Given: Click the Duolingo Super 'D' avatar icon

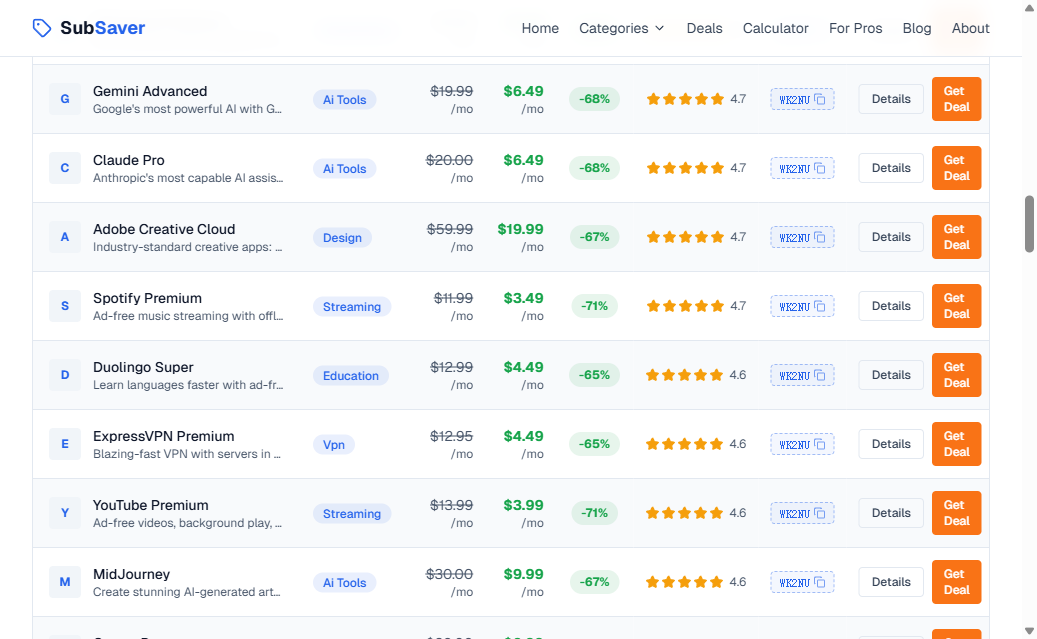Looking at the screenshot, I should (x=65, y=375).
